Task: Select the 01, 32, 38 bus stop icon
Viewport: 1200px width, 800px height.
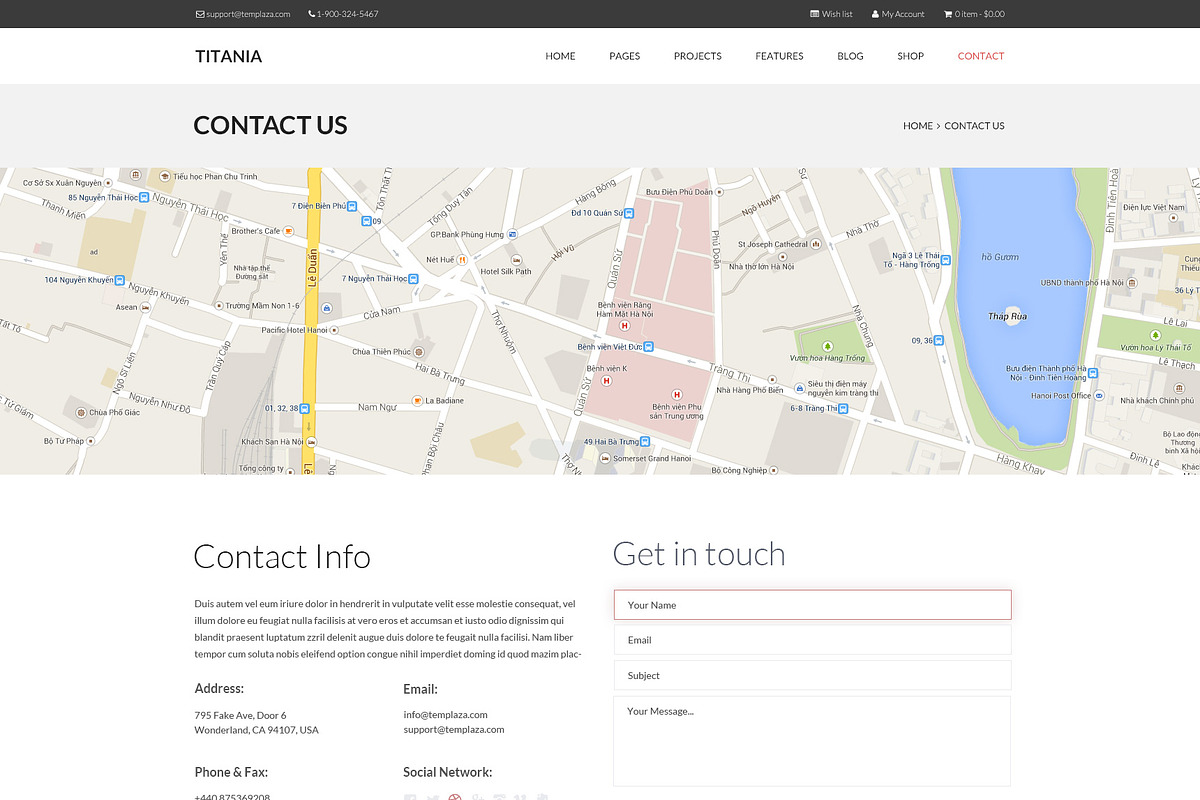Action: (305, 408)
